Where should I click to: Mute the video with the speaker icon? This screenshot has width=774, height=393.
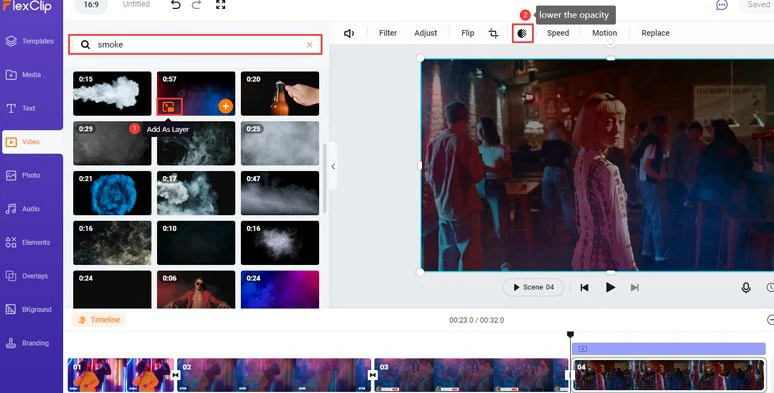point(349,33)
